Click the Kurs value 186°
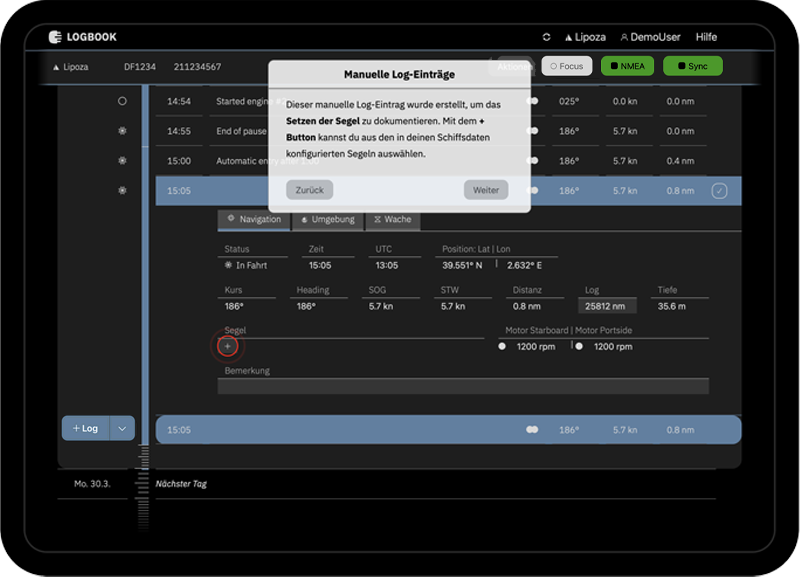Image resolution: width=800 pixels, height=577 pixels. pos(234,307)
